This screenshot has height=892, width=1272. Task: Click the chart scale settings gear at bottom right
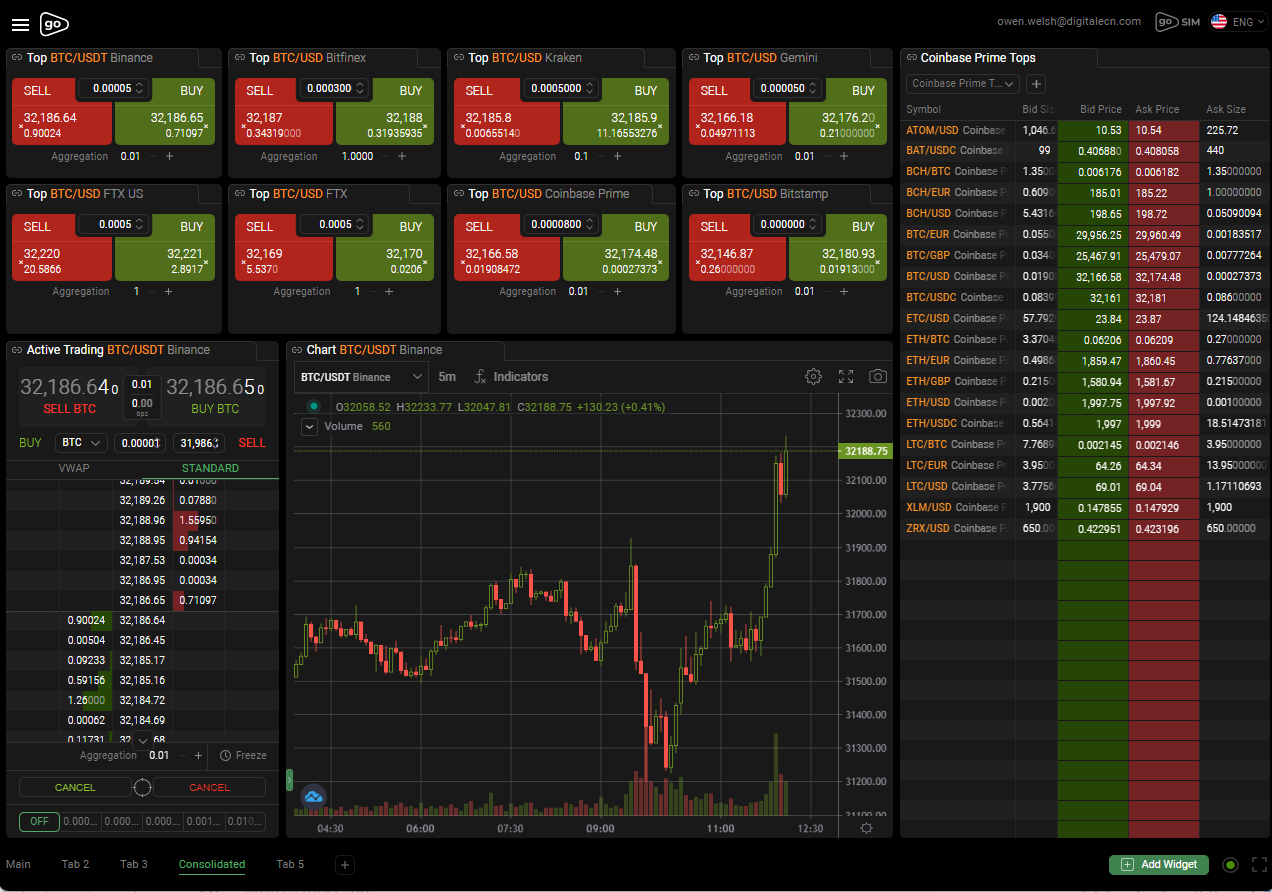866,828
